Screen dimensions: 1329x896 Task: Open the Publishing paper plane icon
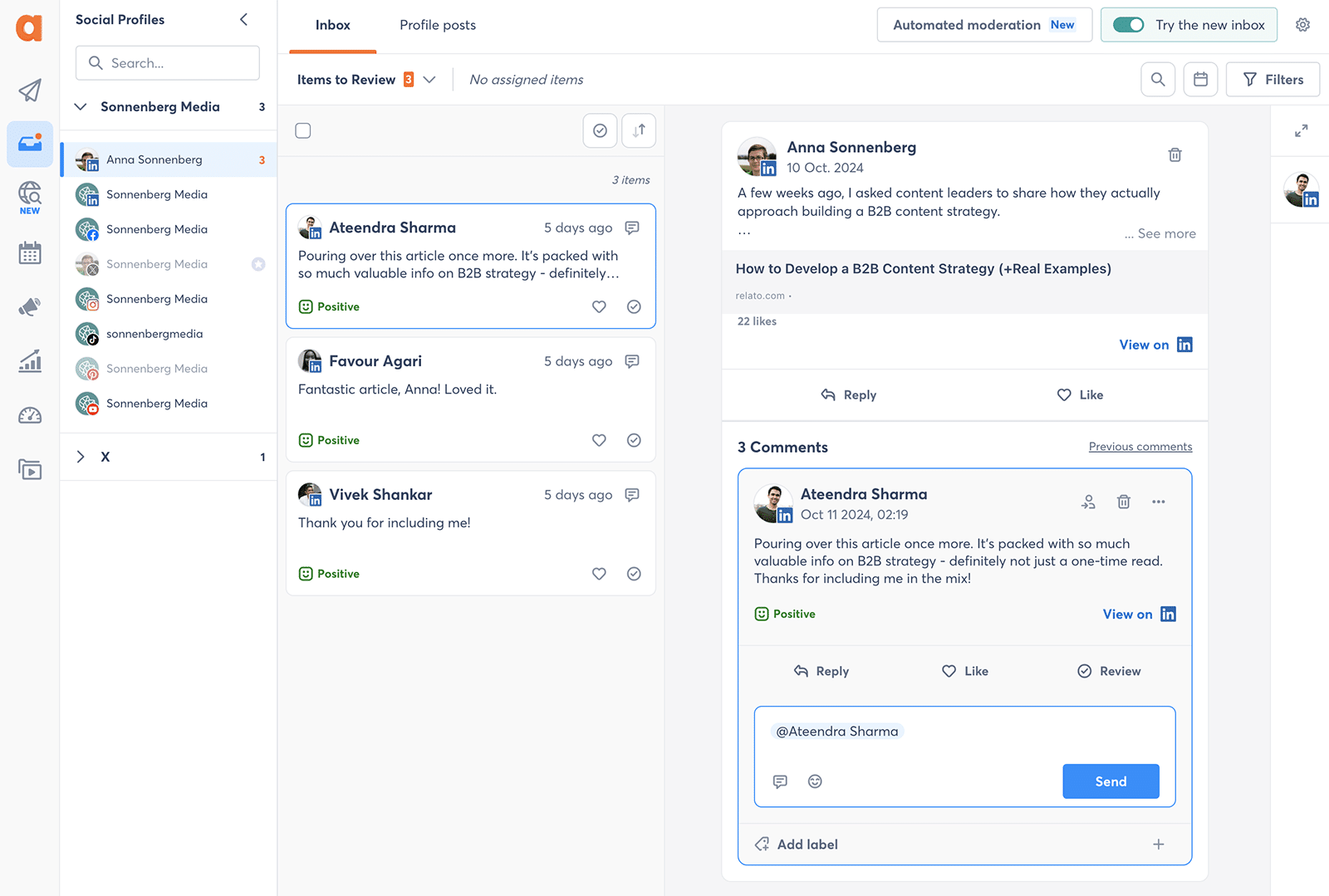click(30, 91)
